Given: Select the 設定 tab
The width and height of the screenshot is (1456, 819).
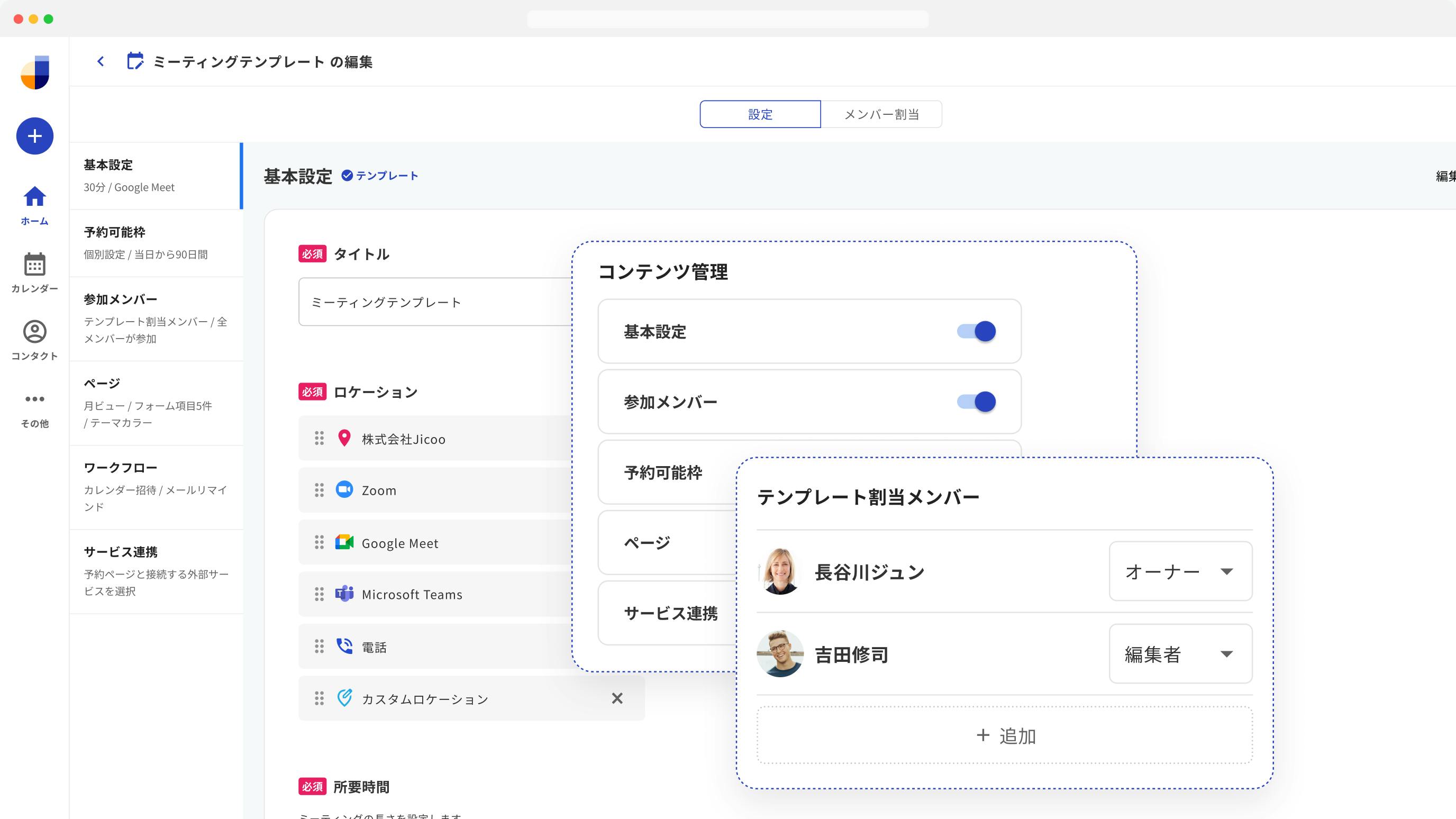Looking at the screenshot, I should click(760, 114).
